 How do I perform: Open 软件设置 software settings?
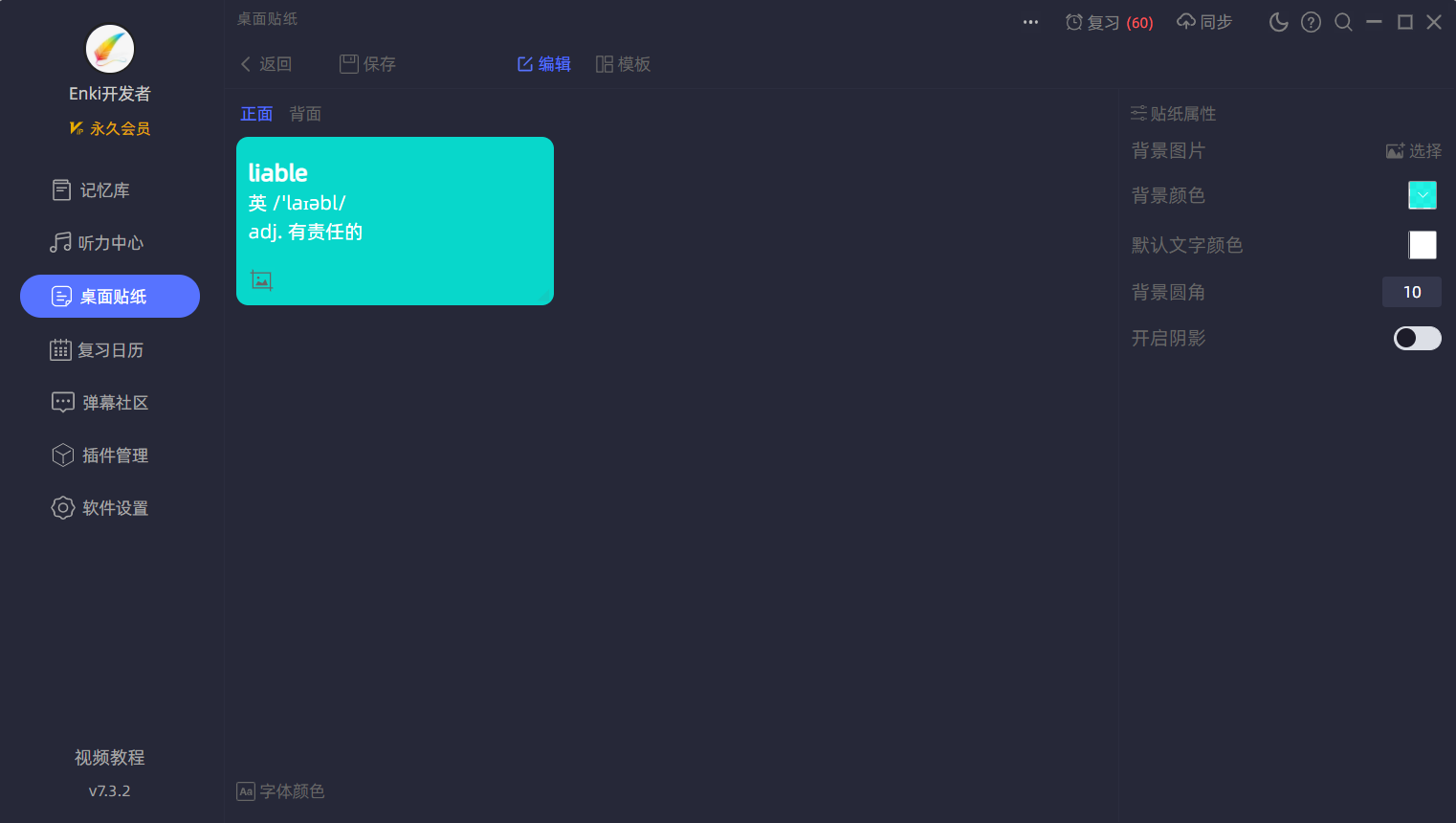tap(99, 508)
